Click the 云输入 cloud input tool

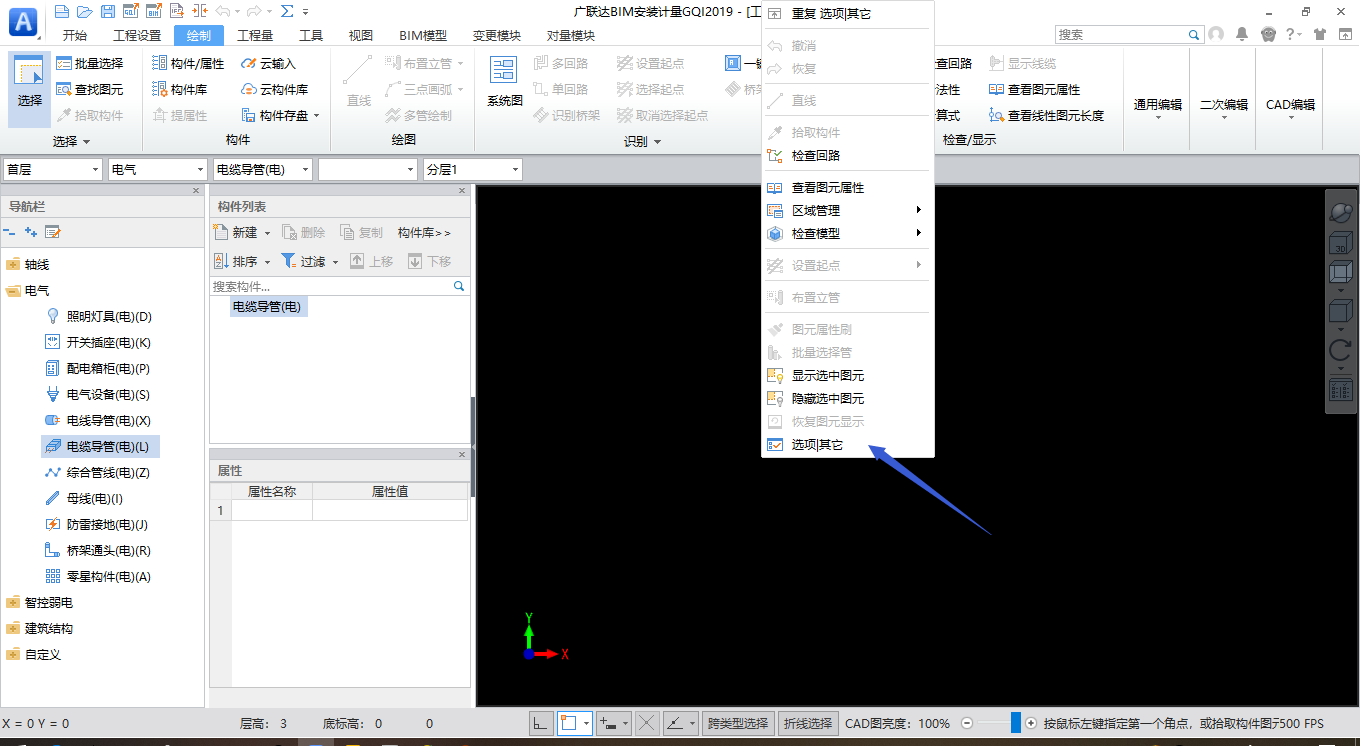(269, 63)
